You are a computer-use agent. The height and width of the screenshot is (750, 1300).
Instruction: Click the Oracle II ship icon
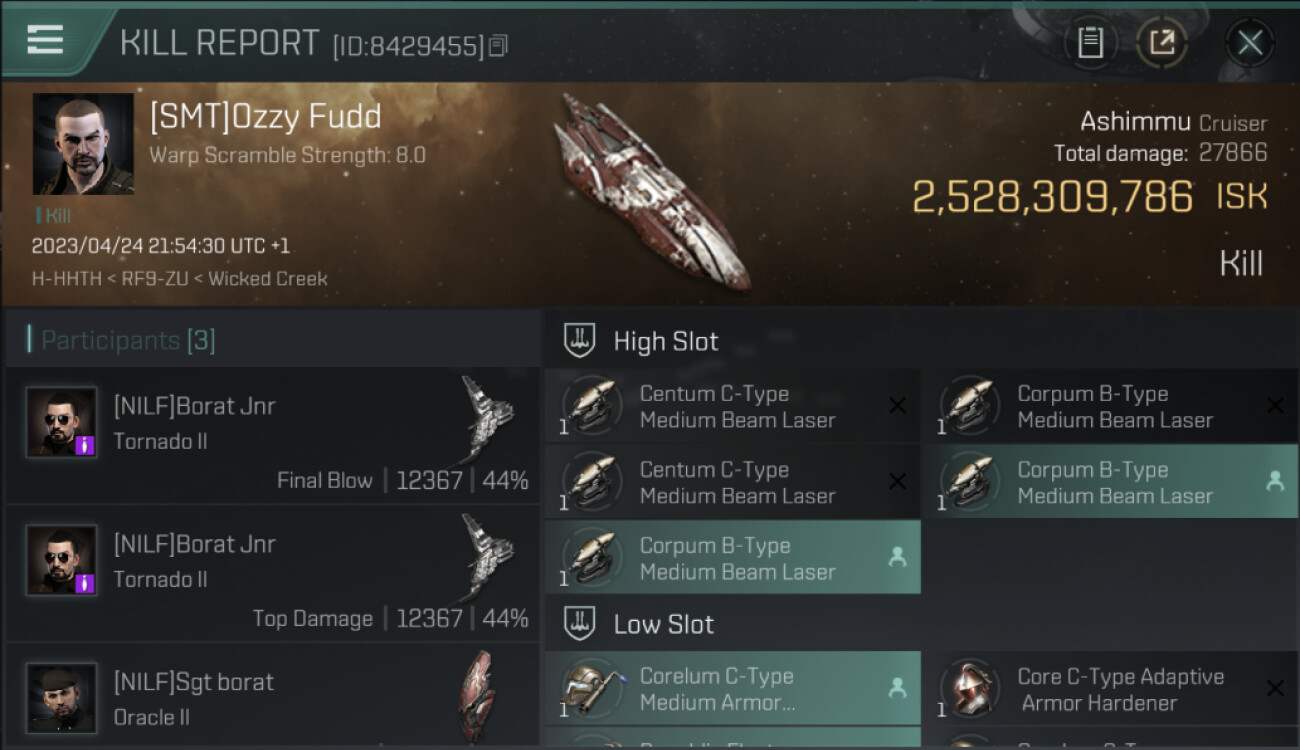477,697
